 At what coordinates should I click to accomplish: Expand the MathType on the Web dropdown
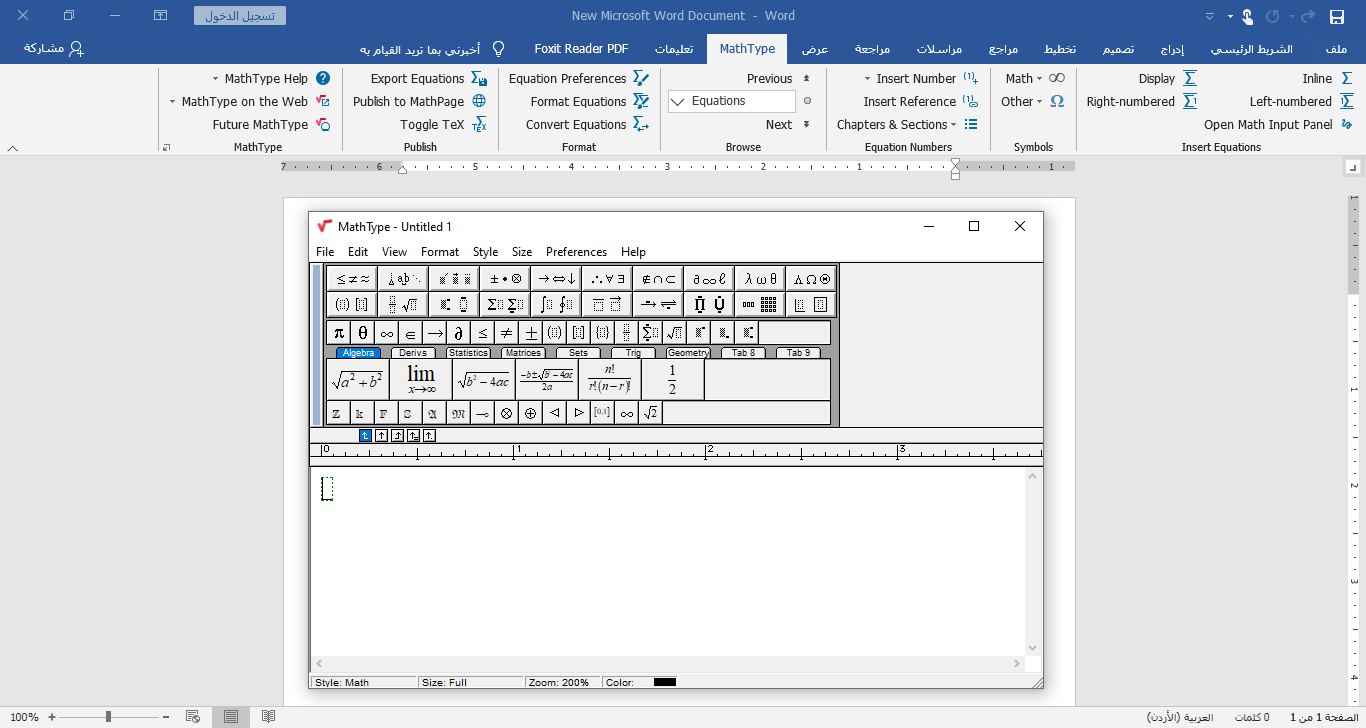click(173, 101)
